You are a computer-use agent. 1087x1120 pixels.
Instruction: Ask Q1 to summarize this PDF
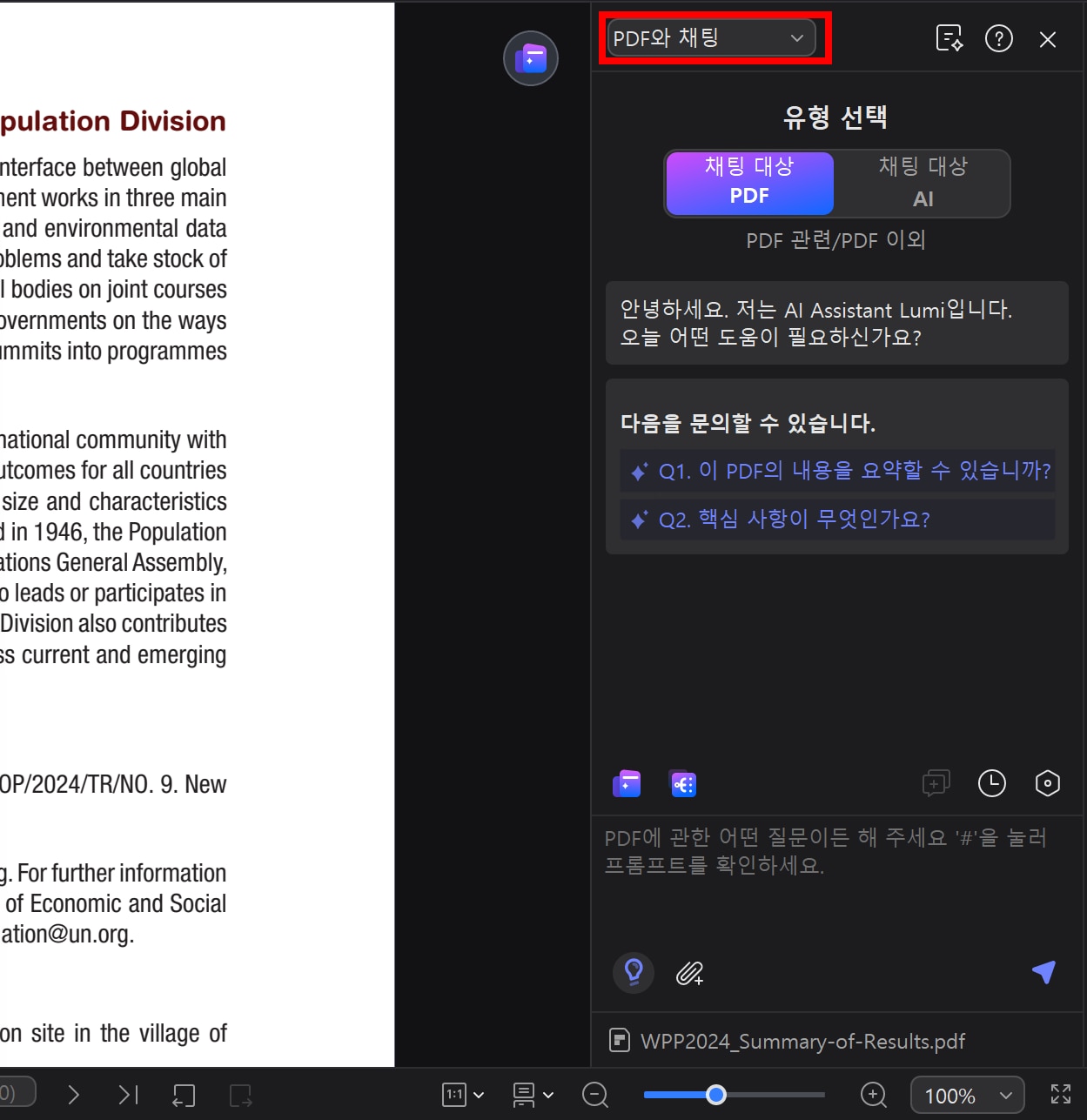[837, 471]
